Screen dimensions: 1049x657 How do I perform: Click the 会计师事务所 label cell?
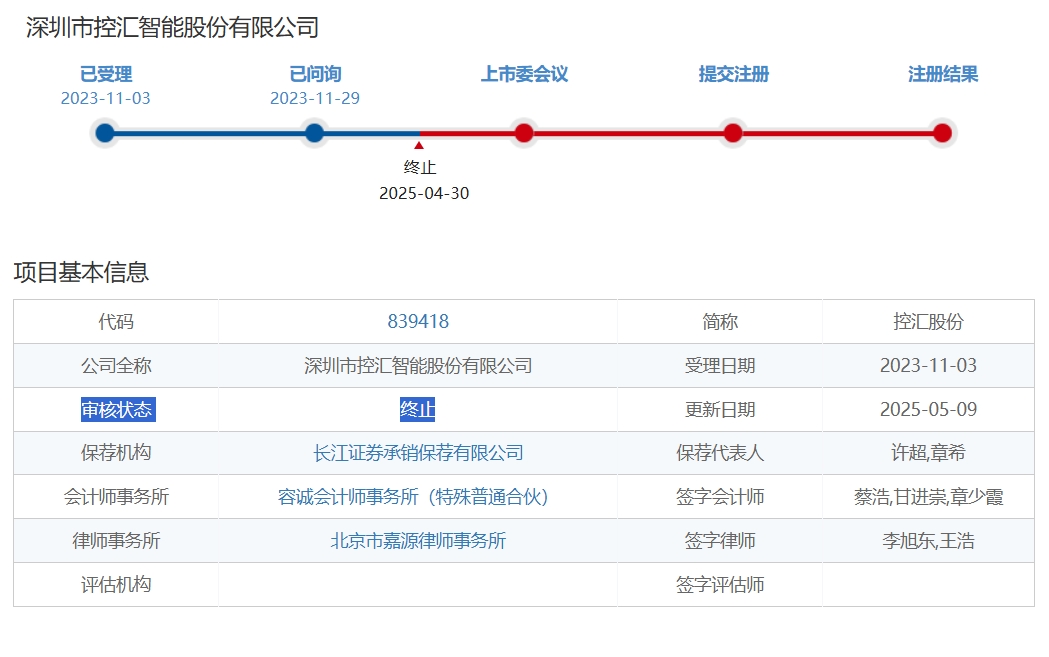[x=116, y=497]
